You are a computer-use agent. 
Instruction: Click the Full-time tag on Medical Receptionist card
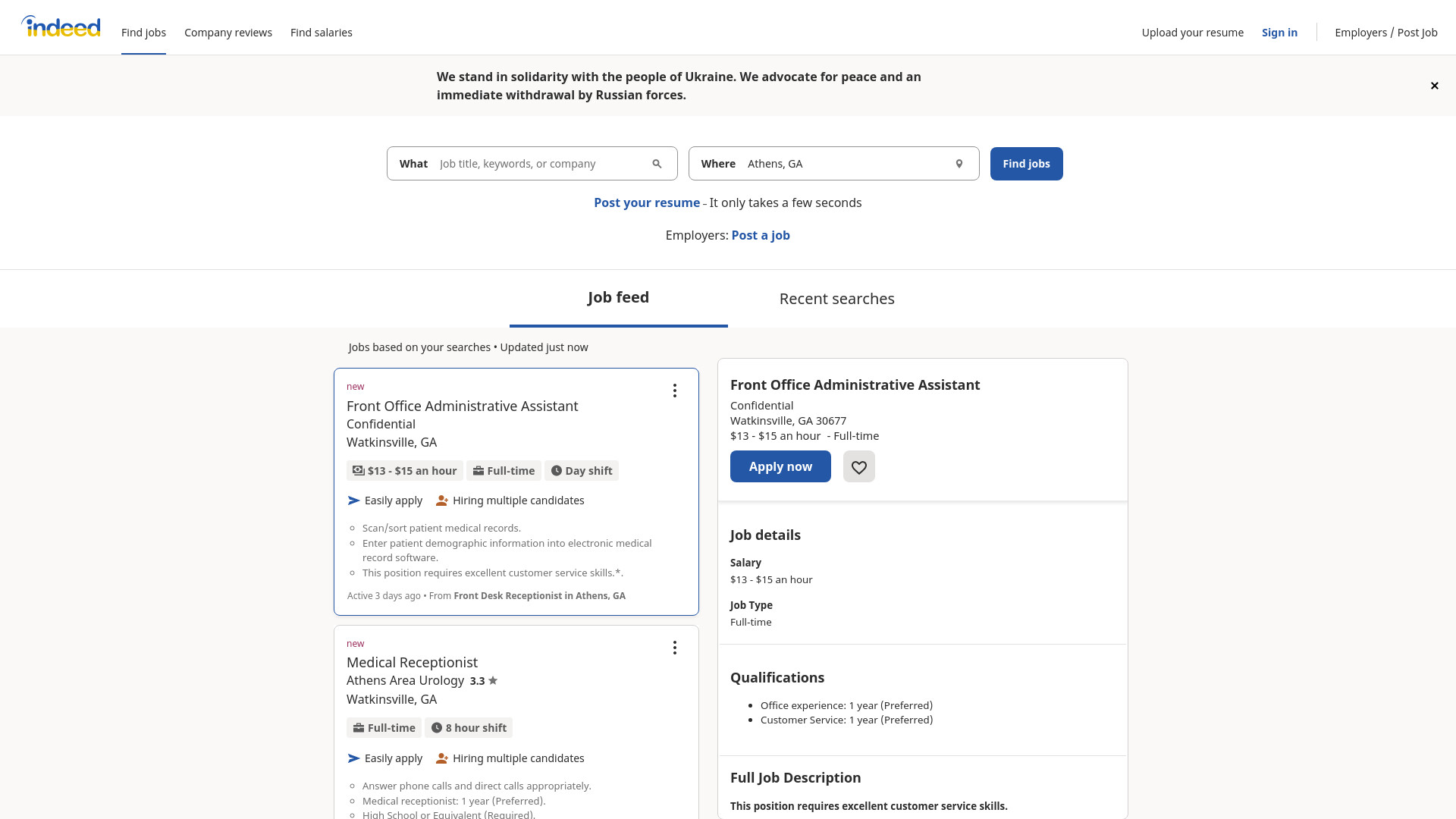[384, 728]
